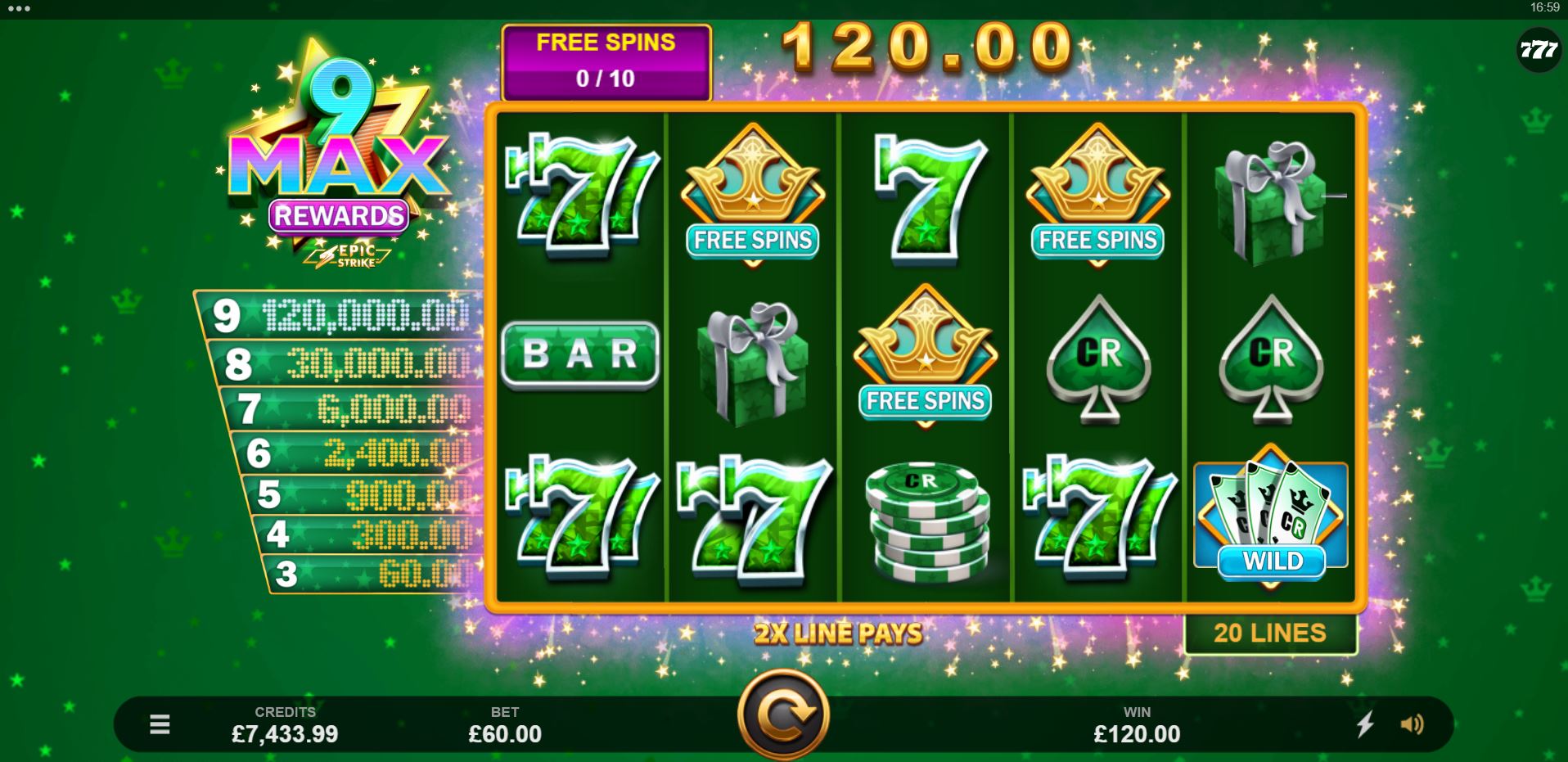The image size is (1568, 762).
Task: Click the green poker chips stack
Action: pyautogui.click(x=926, y=521)
